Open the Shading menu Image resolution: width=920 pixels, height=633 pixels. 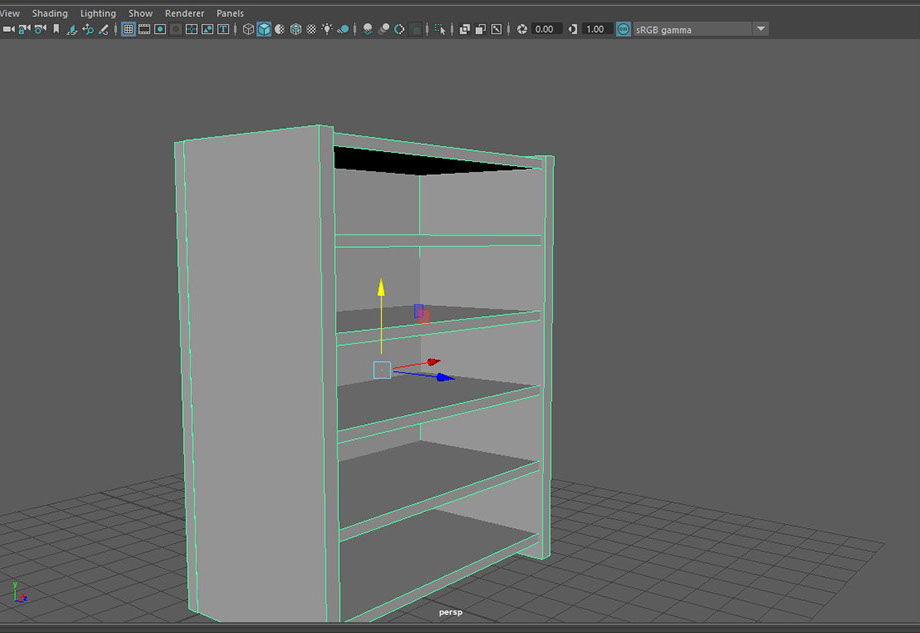point(49,13)
